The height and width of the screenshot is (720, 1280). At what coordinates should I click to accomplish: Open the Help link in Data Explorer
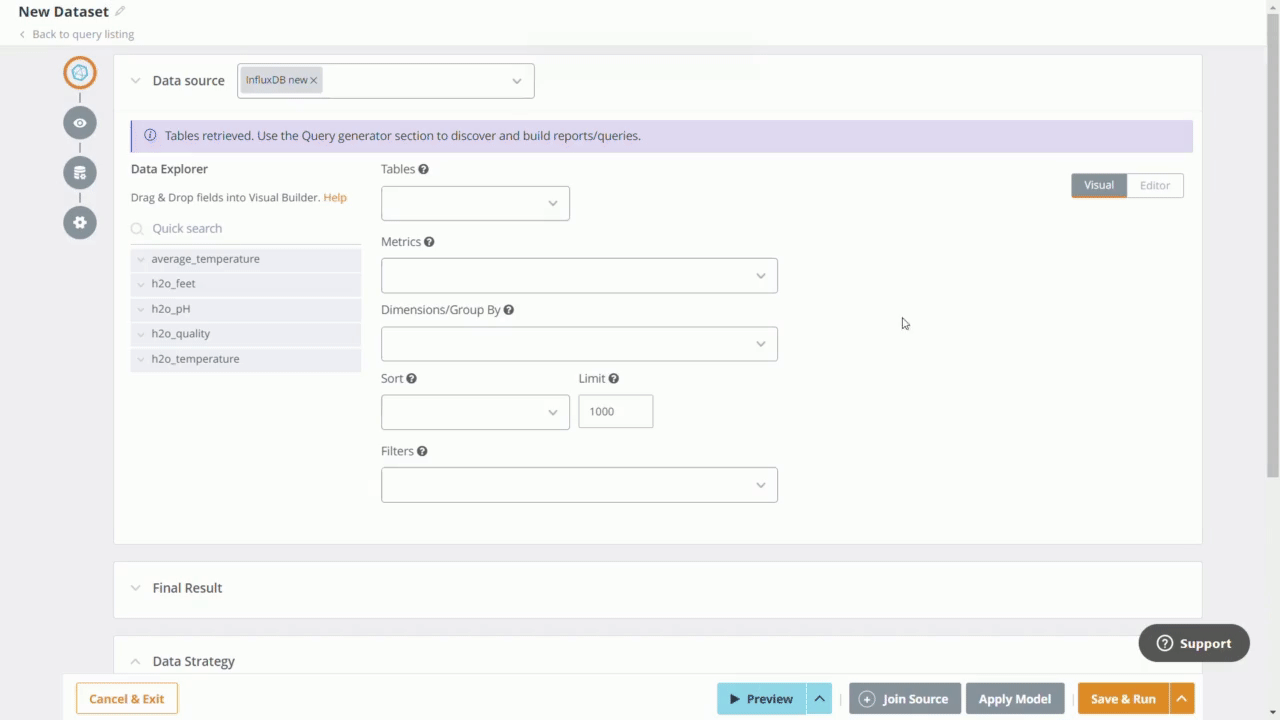coord(334,197)
